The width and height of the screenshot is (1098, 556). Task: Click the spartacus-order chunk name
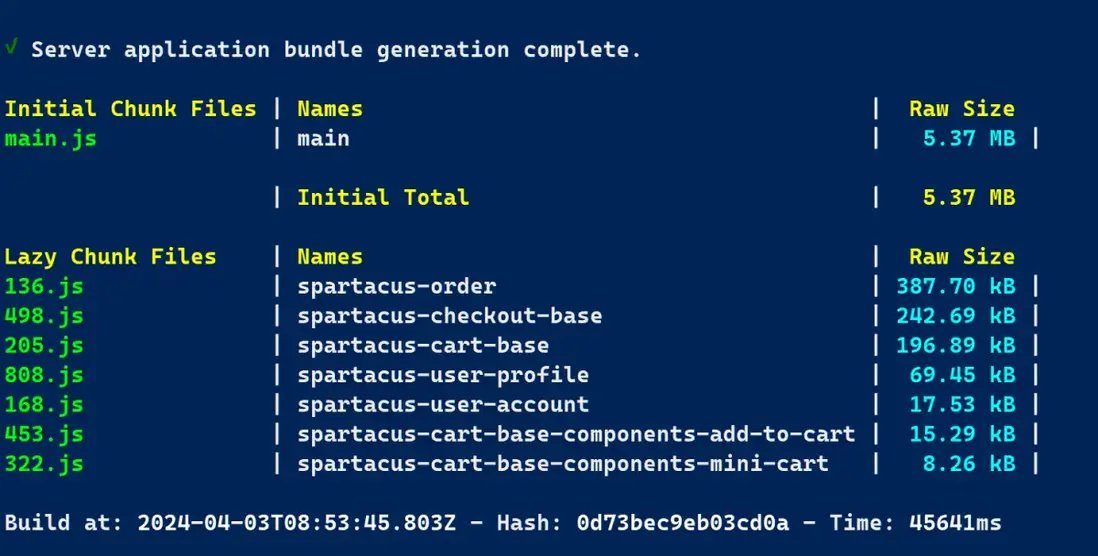pos(396,286)
